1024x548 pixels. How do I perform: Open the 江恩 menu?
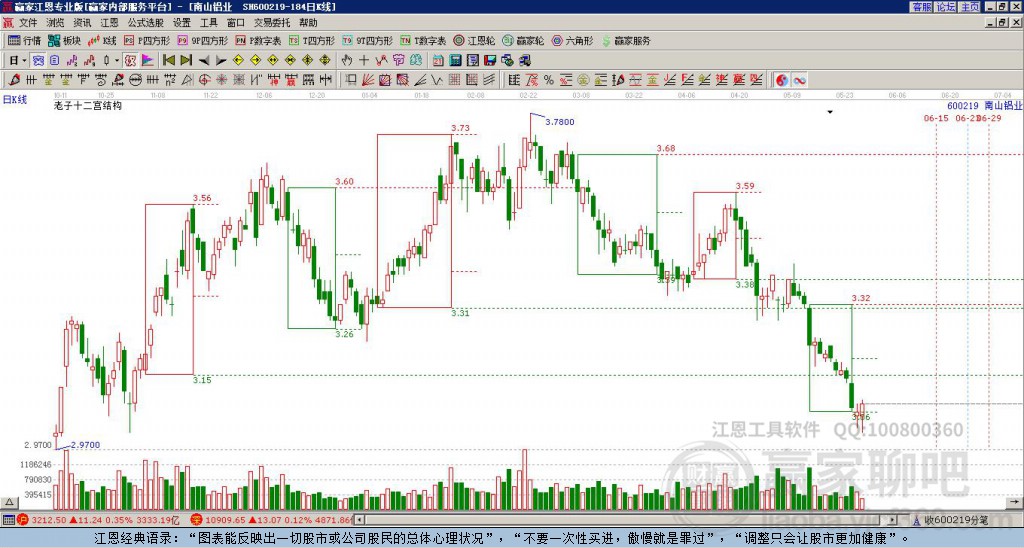pos(110,23)
